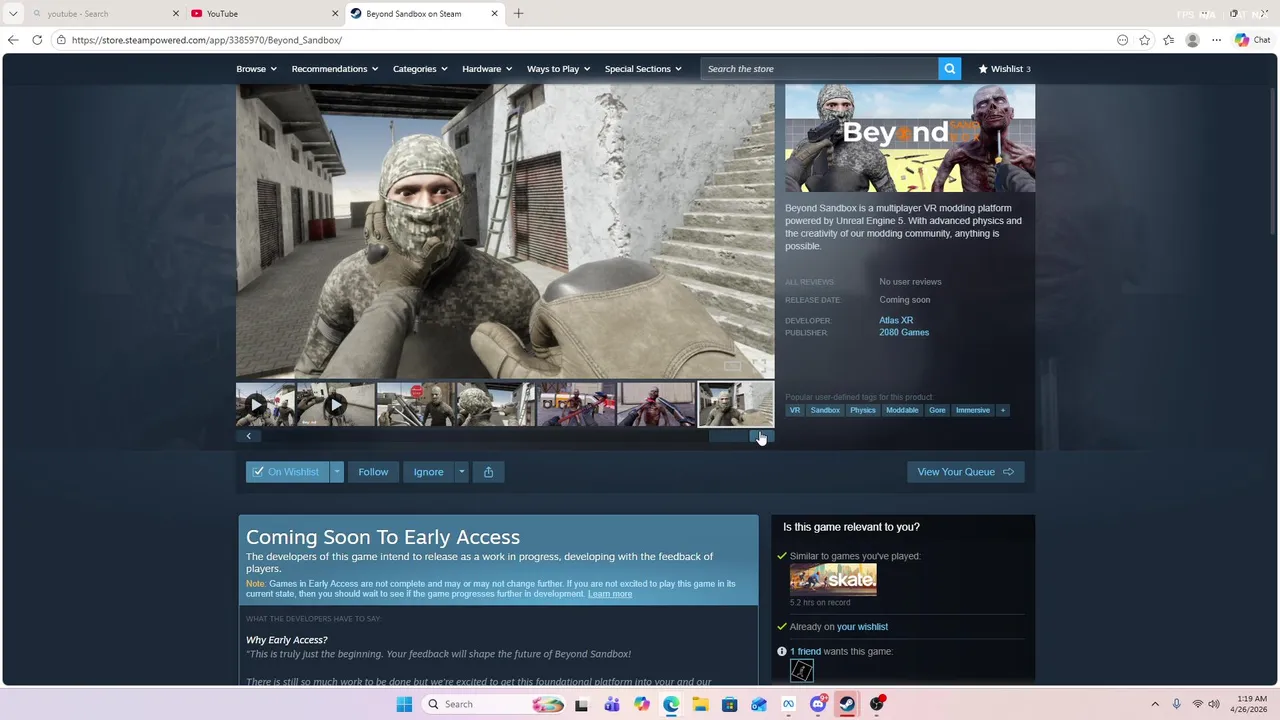Open the favorites list icon
The height and width of the screenshot is (720, 1280).
(1168, 40)
